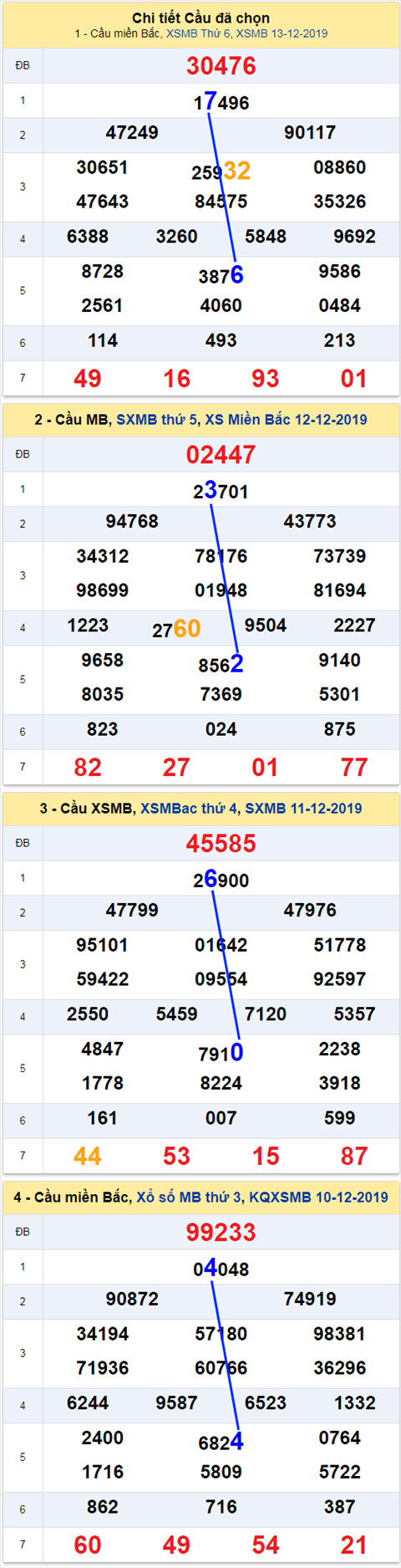The height and width of the screenshot is (1568, 401).
Task: Click sixth prize number 862
Action: click(103, 1507)
